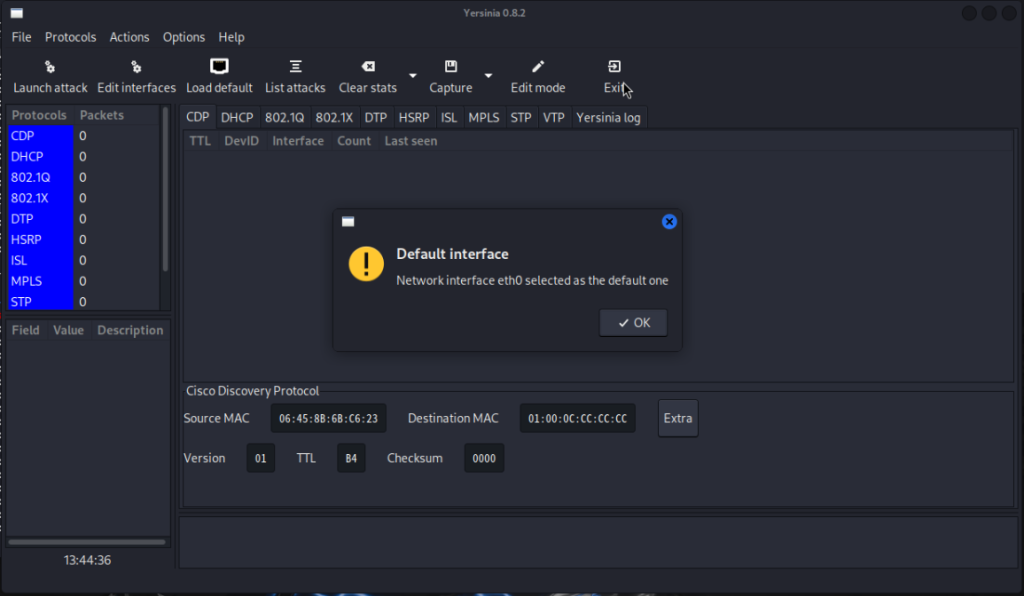The image size is (1024, 596).
Task: Click the Version field showing 01
Action: [261, 458]
